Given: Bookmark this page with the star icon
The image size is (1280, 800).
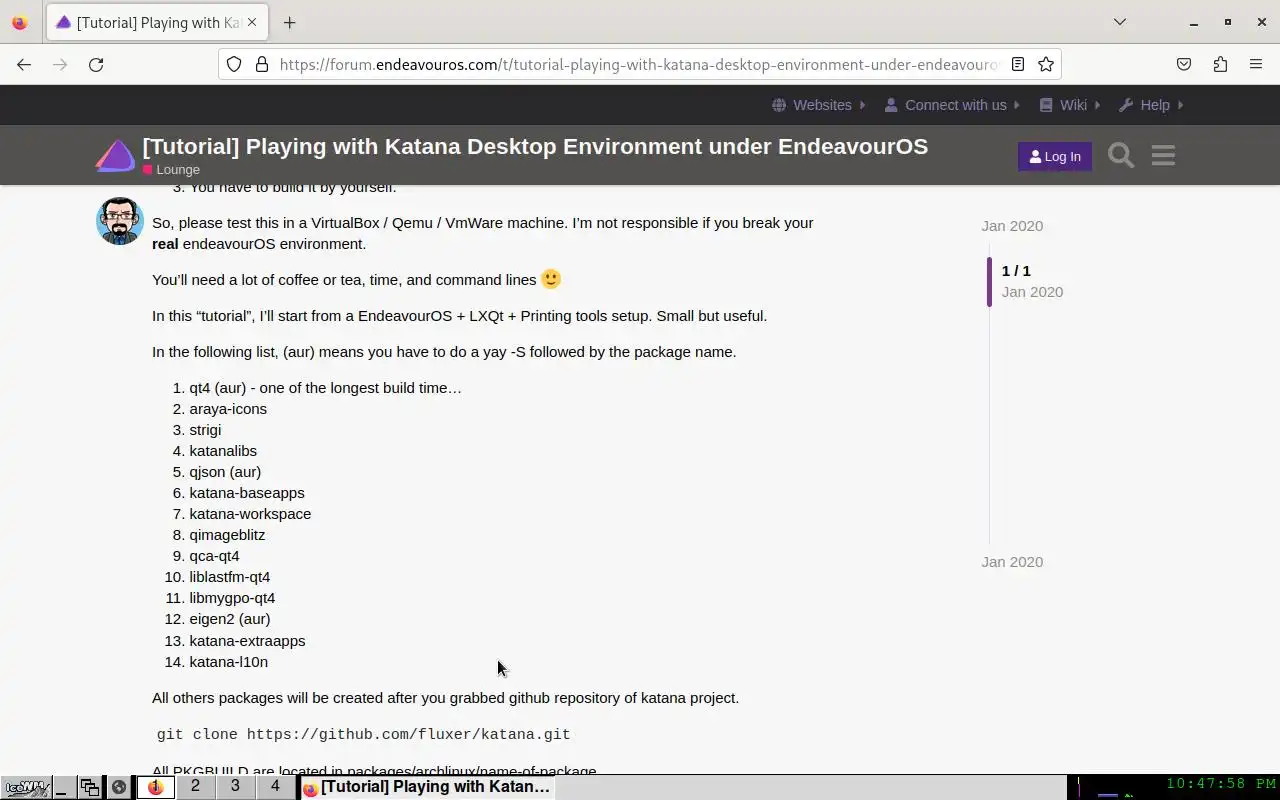Looking at the screenshot, I should 1046,64.
